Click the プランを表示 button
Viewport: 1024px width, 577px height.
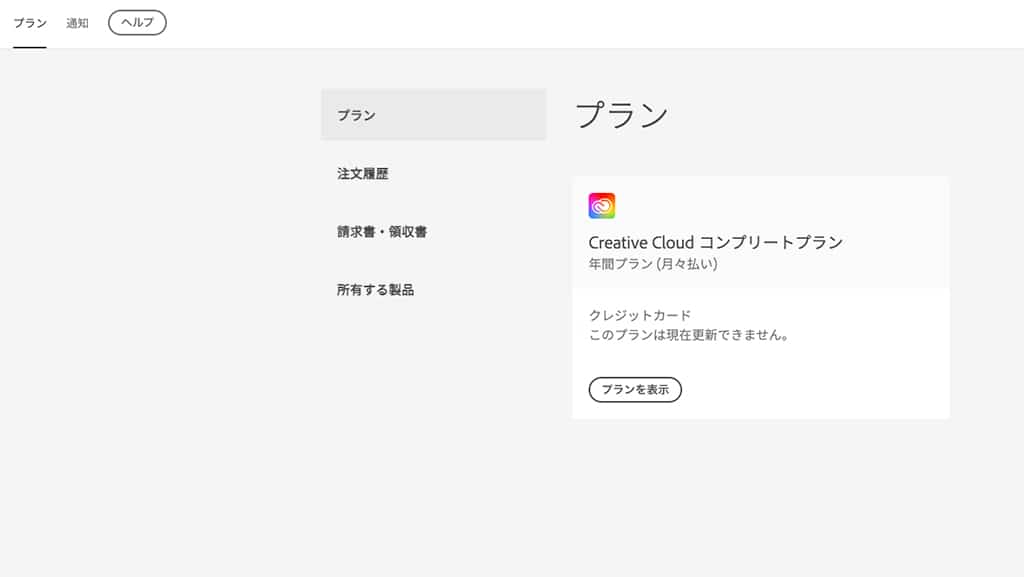click(635, 390)
